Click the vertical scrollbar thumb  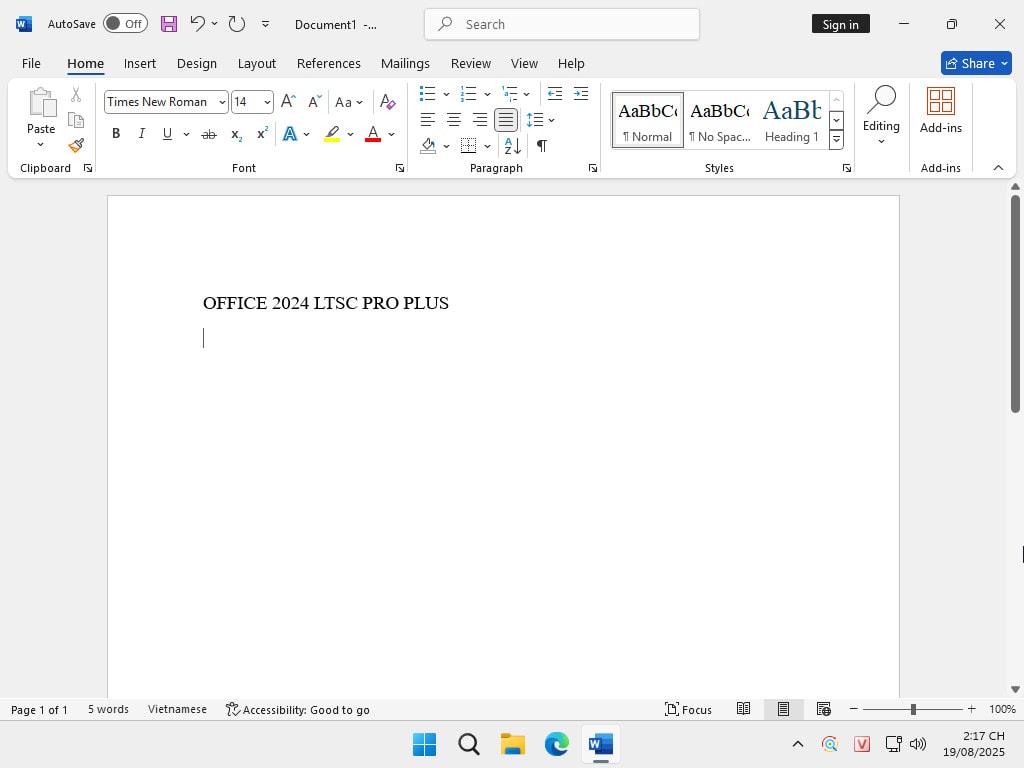point(1015,304)
